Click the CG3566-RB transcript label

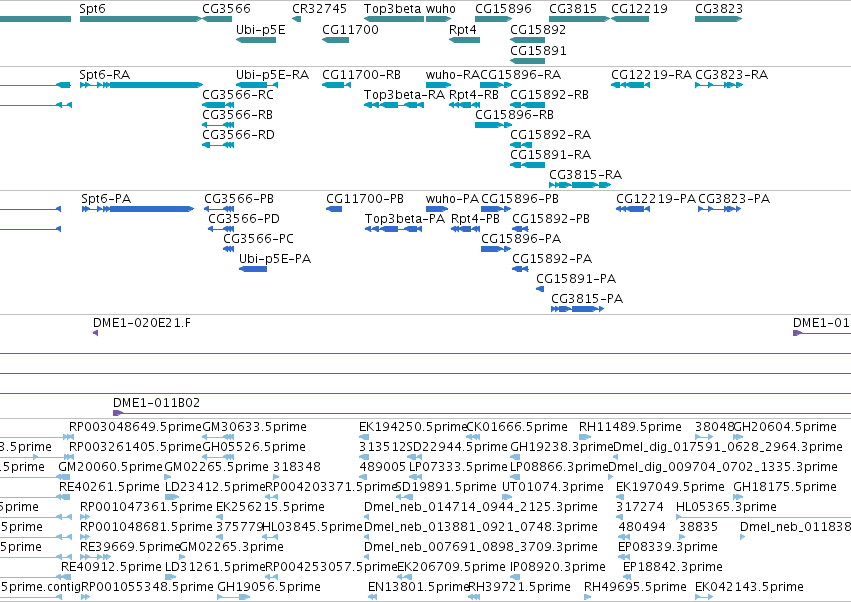[237, 115]
